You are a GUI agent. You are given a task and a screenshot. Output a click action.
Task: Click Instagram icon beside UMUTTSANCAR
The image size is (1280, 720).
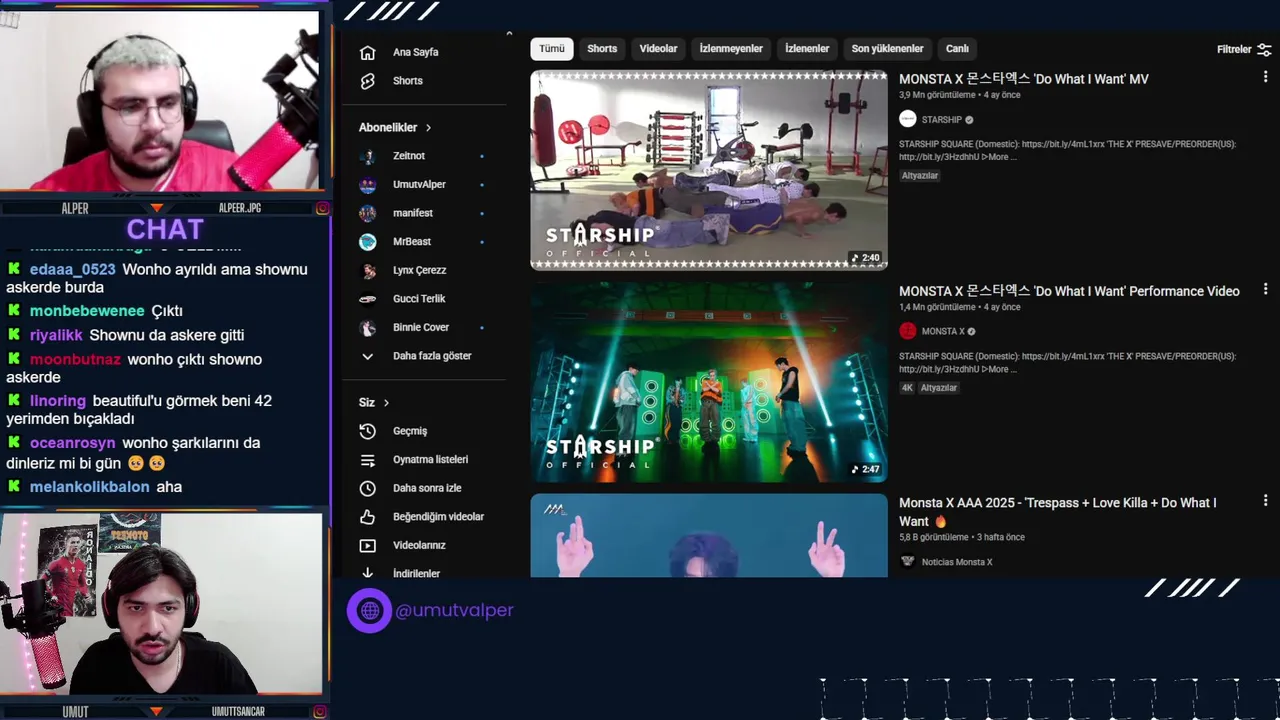pos(322,712)
